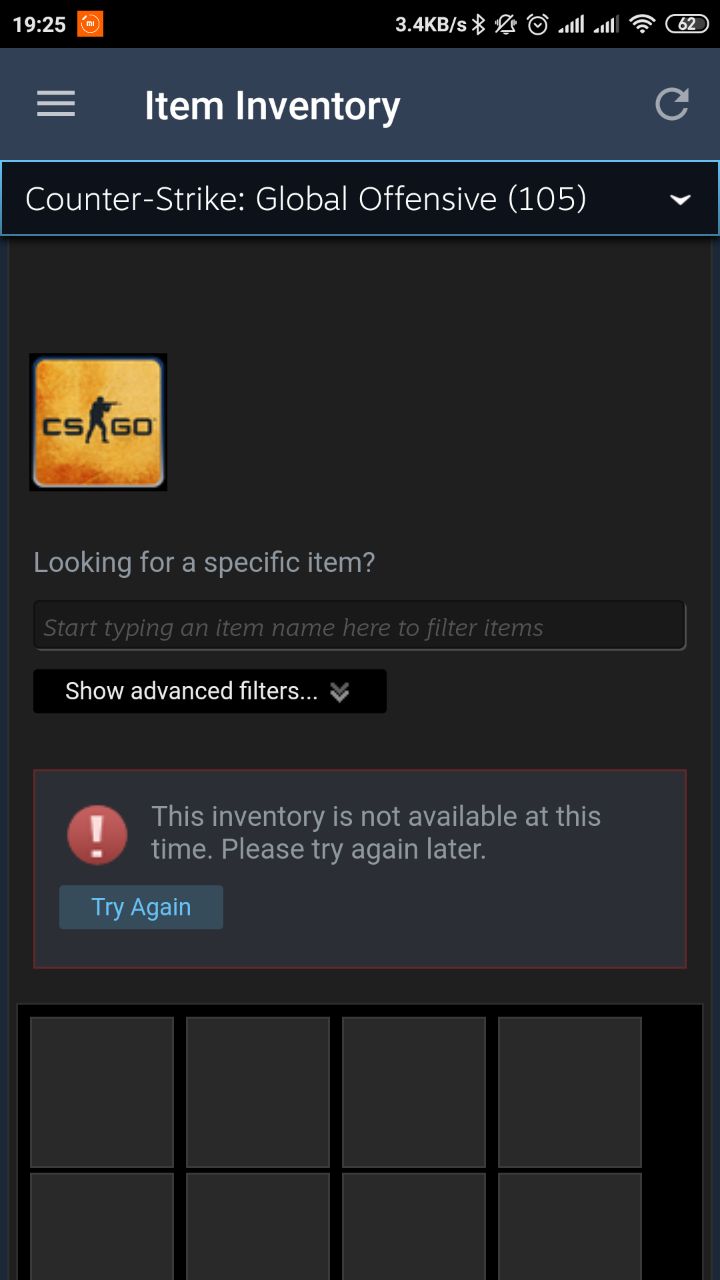Select the second inventory slot in top row

[258, 1092]
